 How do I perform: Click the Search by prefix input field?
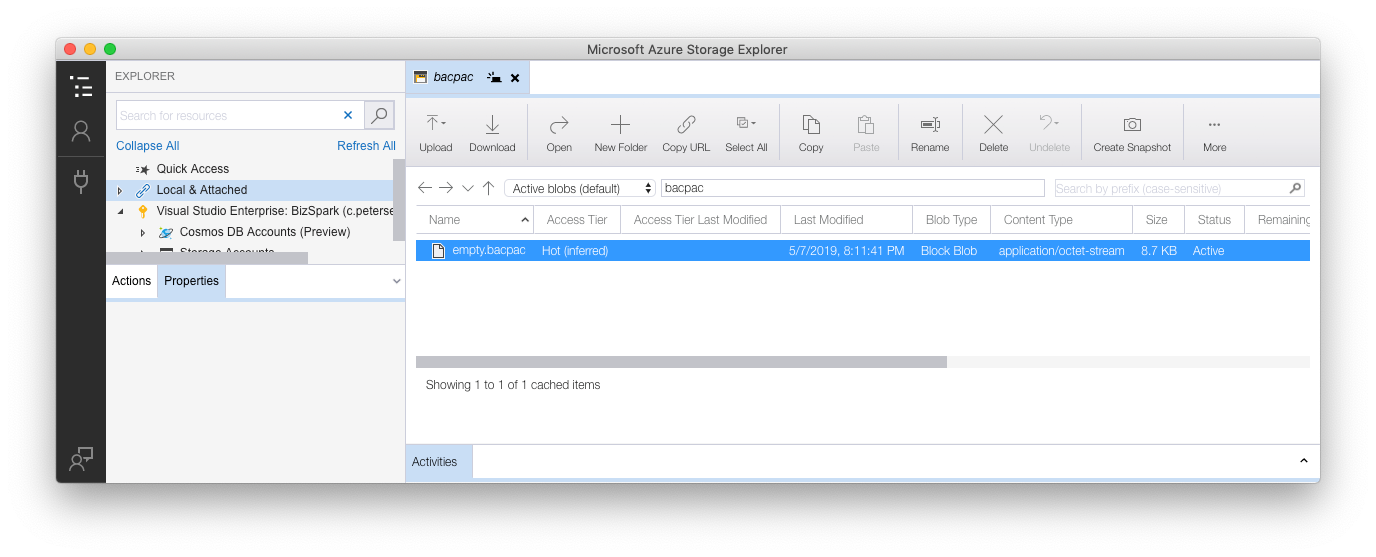pos(1170,188)
